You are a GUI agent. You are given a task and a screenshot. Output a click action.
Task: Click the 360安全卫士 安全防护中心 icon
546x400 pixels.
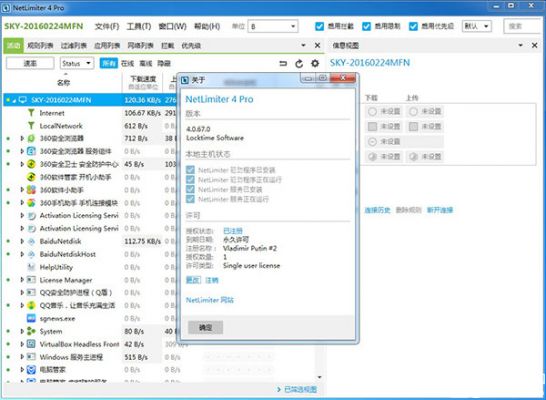[31, 164]
